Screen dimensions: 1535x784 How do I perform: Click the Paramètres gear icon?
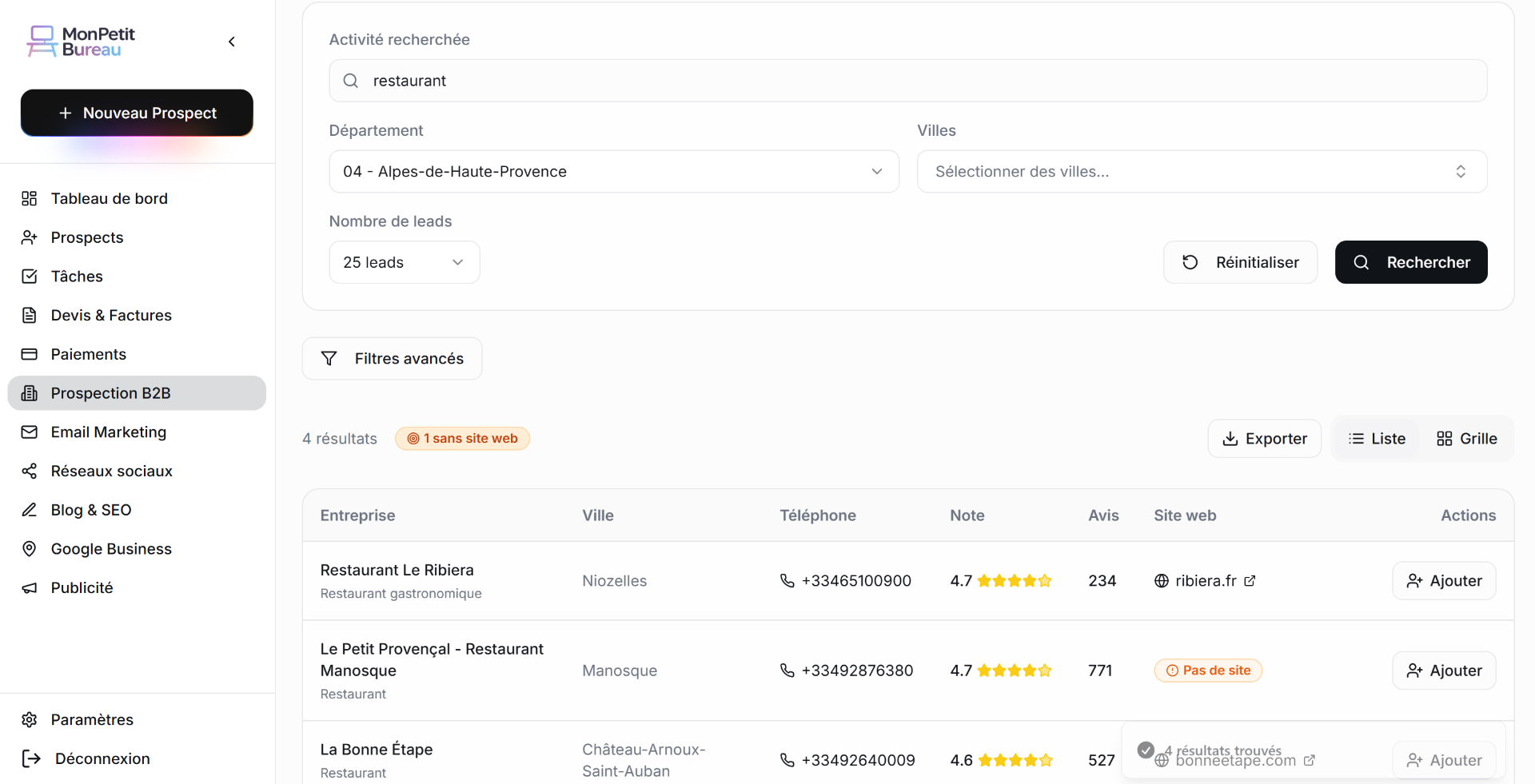pos(30,719)
